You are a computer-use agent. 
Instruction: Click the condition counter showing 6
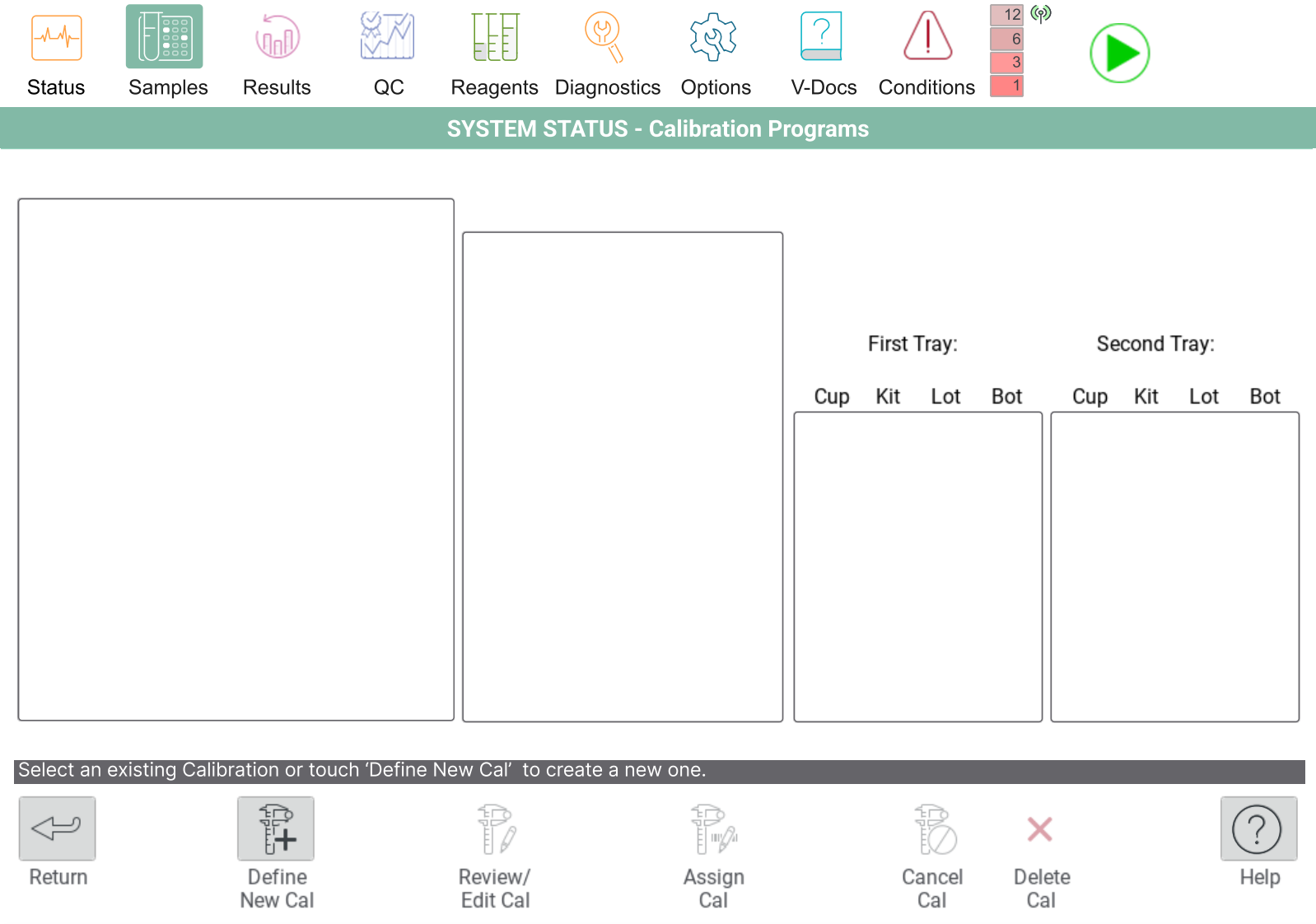[1006, 39]
